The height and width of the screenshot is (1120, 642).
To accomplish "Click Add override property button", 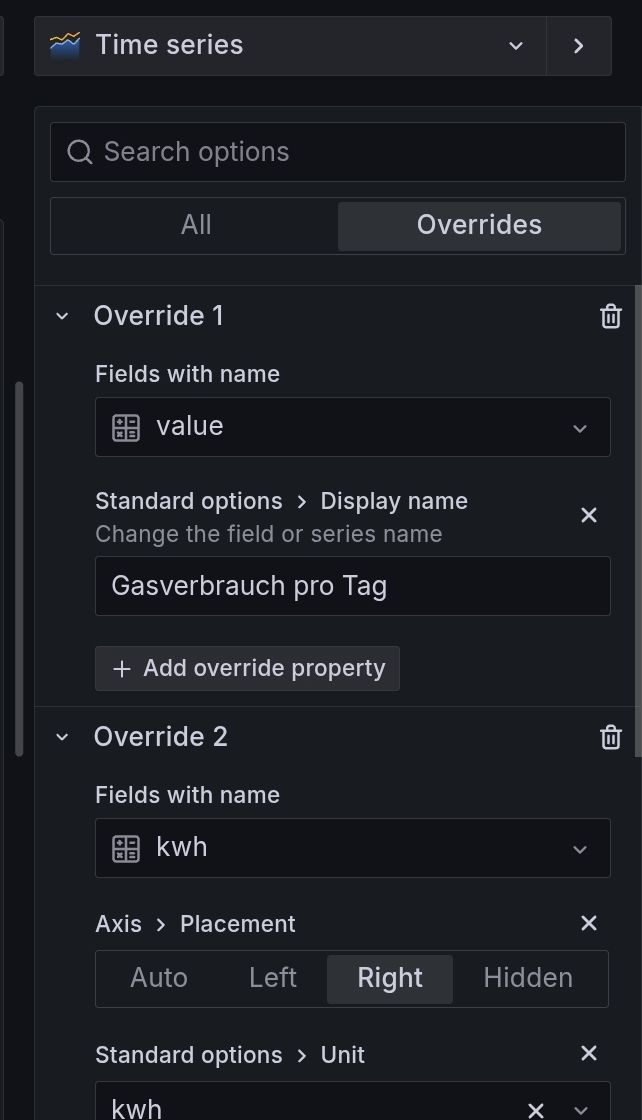I will tap(247, 668).
